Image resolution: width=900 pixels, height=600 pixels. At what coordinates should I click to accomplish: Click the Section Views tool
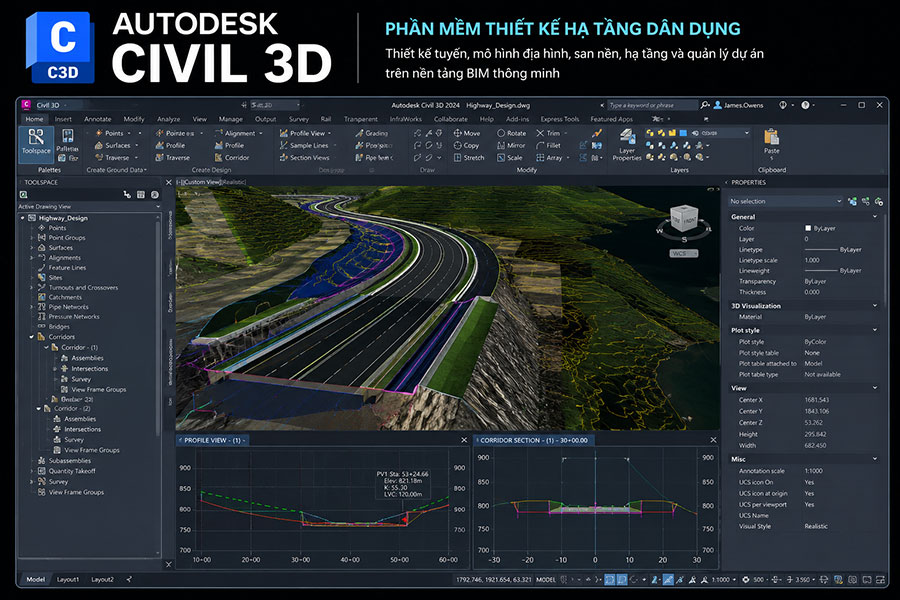pyautogui.click(x=305, y=158)
